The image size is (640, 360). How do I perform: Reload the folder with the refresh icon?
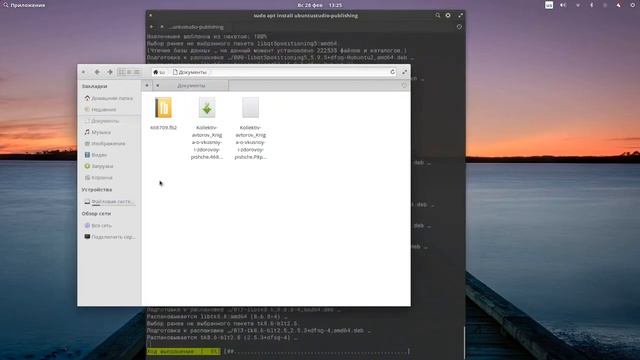(x=393, y=72)
